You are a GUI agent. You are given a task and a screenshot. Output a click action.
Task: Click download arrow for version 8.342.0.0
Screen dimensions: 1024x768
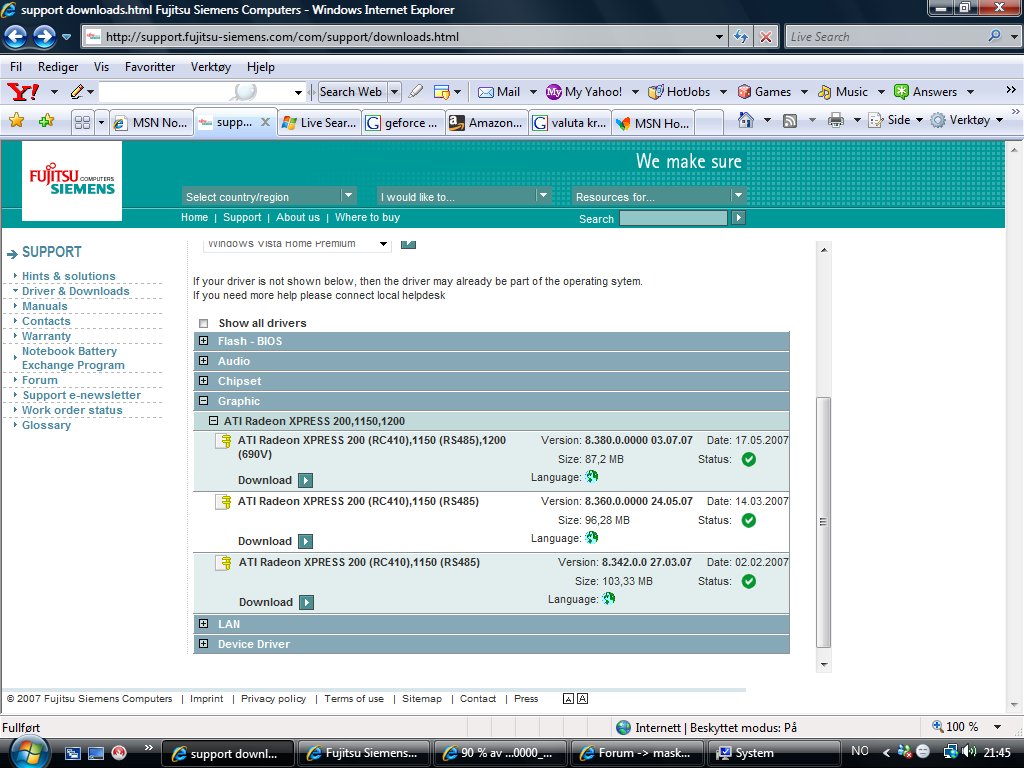point(306,602)
